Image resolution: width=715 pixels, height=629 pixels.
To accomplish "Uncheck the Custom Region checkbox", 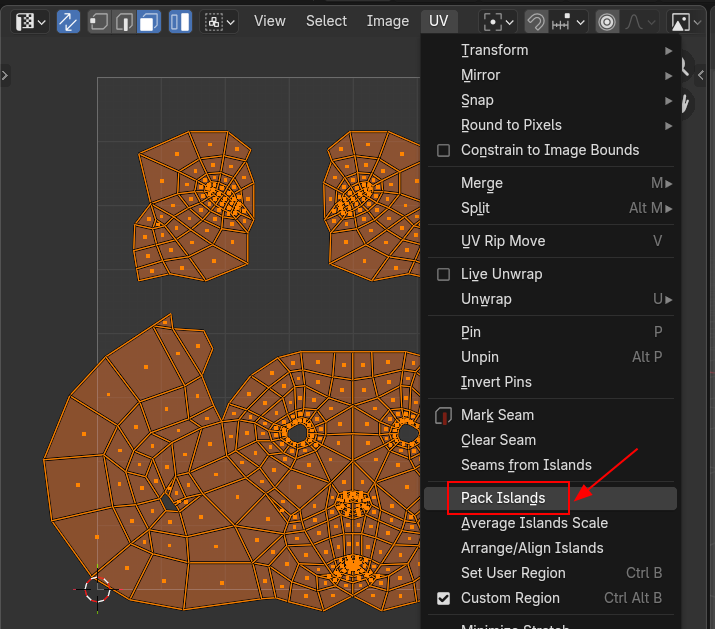I will tap(443, 598).
